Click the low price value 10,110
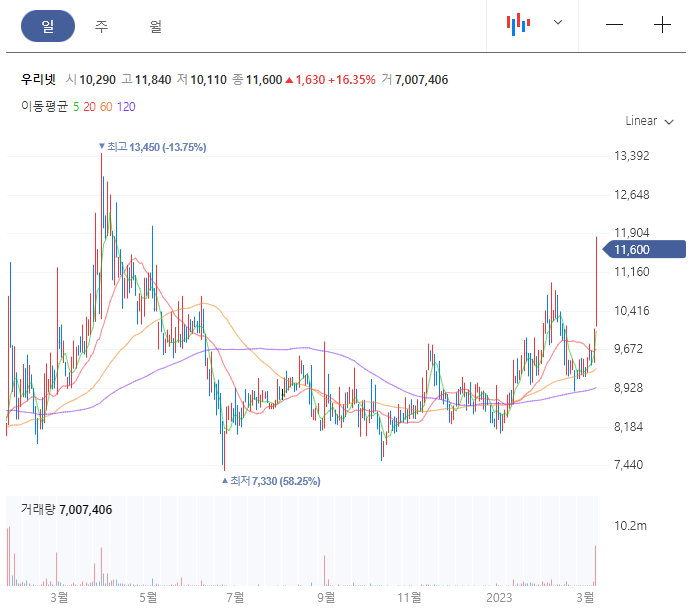Image resolution: width=690 pixels, height=612 pixels. [x=208, y=80]
